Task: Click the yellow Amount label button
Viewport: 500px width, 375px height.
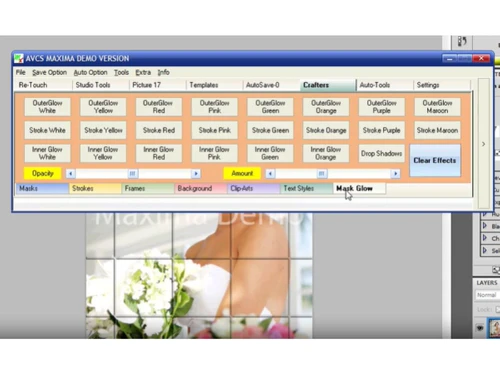Action: 242,173
